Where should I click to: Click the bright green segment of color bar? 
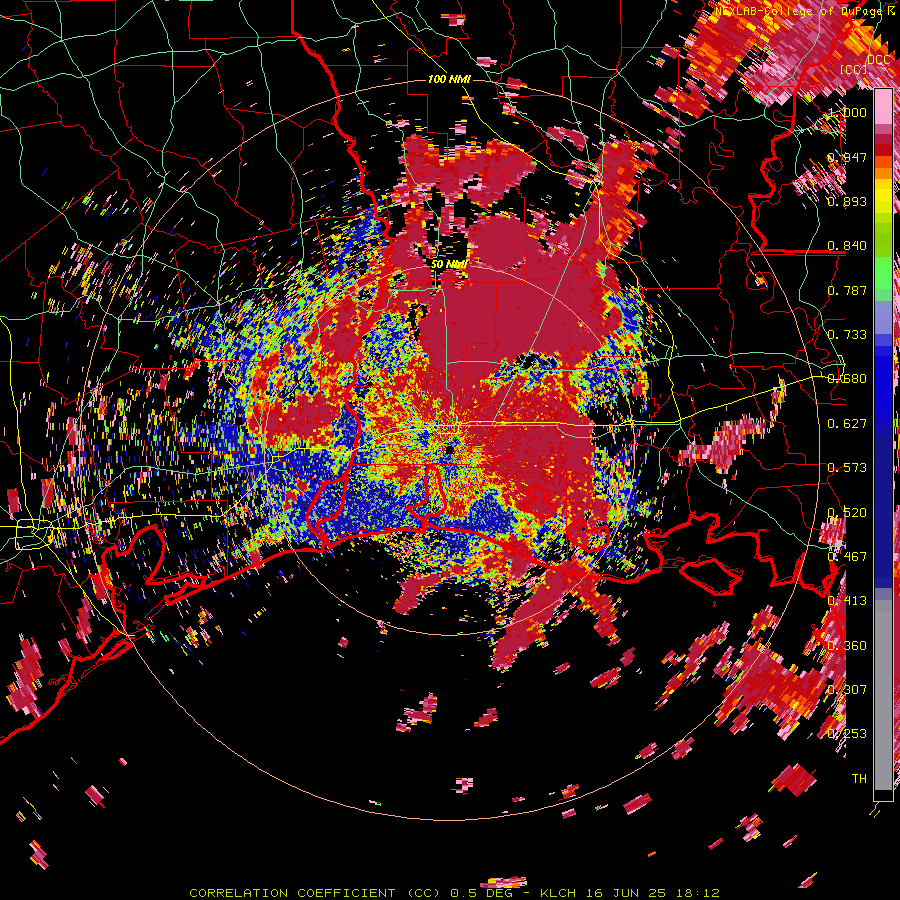click(883, 273)
